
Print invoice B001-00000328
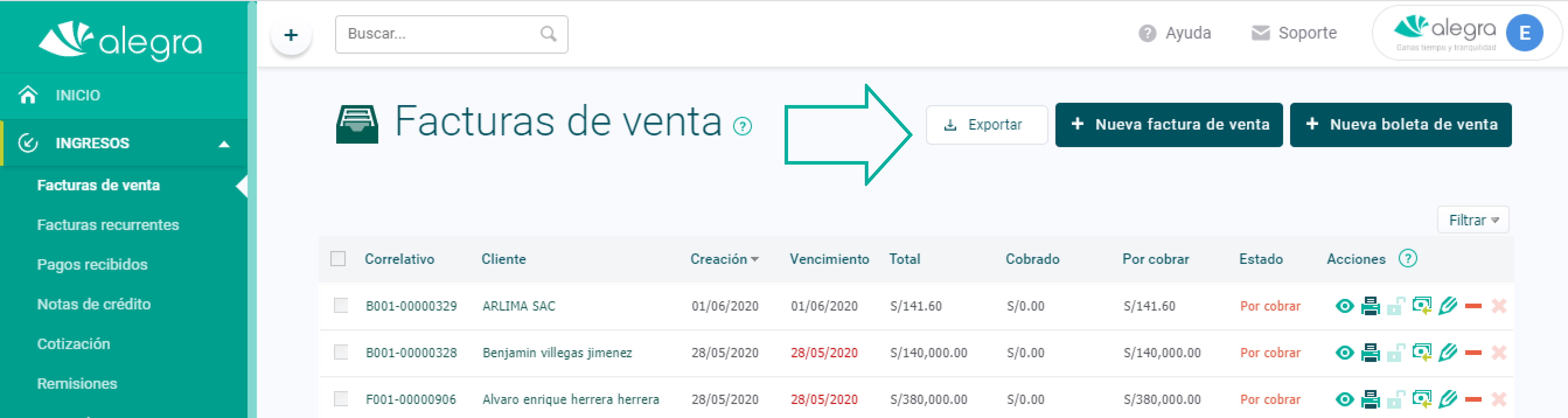click(x=1370, y=353)
